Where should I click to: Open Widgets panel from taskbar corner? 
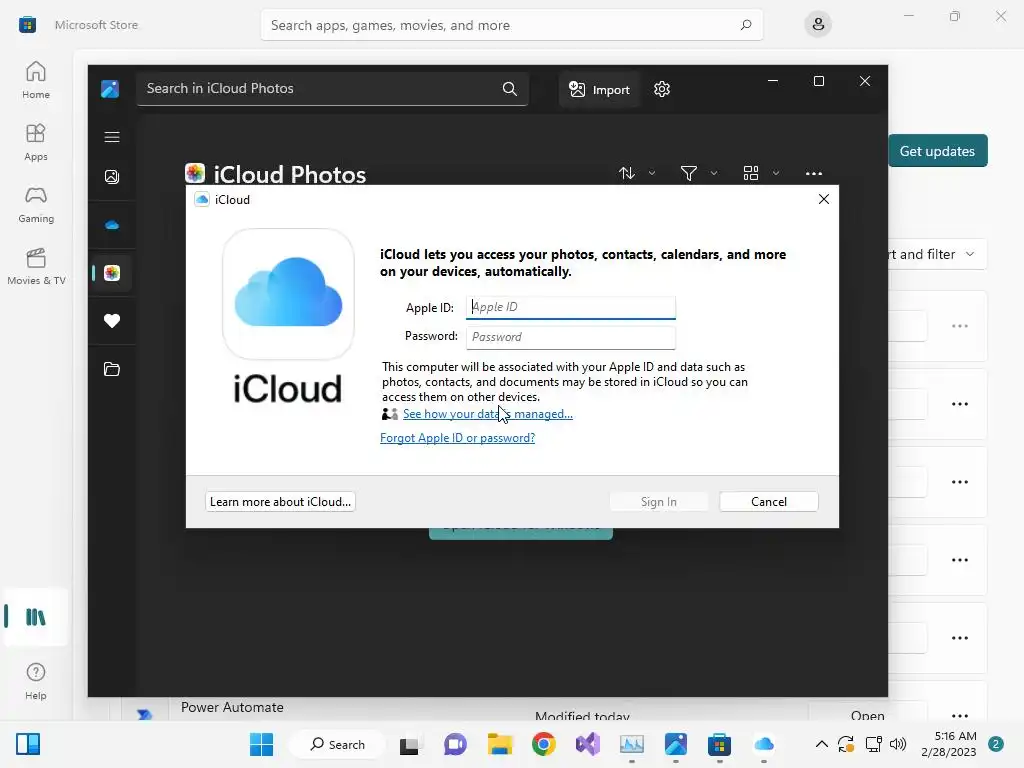tap(28, 744)
